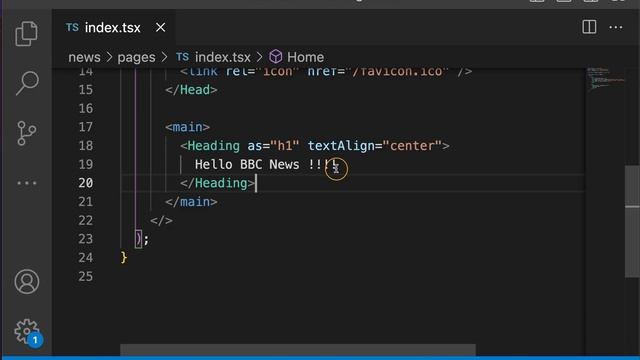Click the closing </main> tag
The width and height of the screenshot is (640, 360).
pyautogui.click(x=191, y=202)
